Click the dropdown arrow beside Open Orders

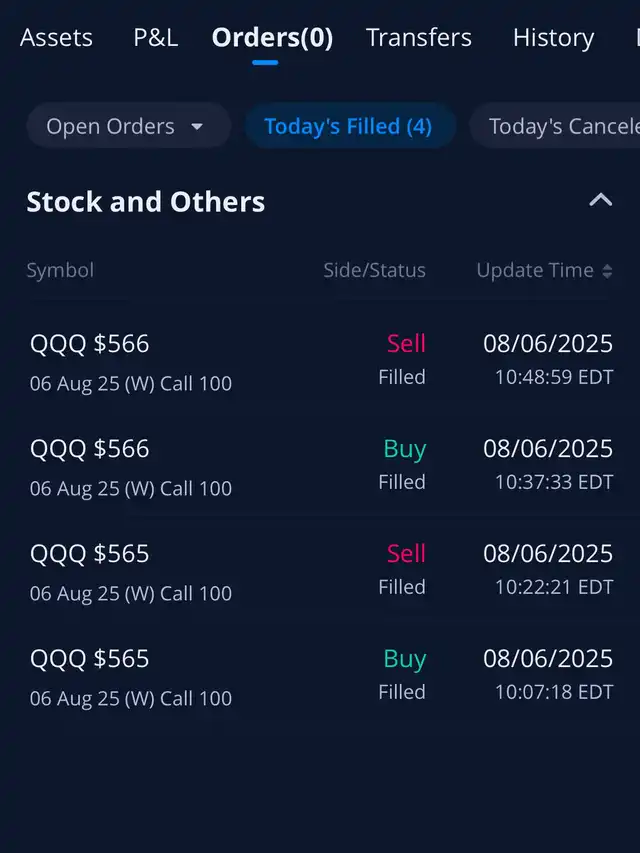[197, 127]
